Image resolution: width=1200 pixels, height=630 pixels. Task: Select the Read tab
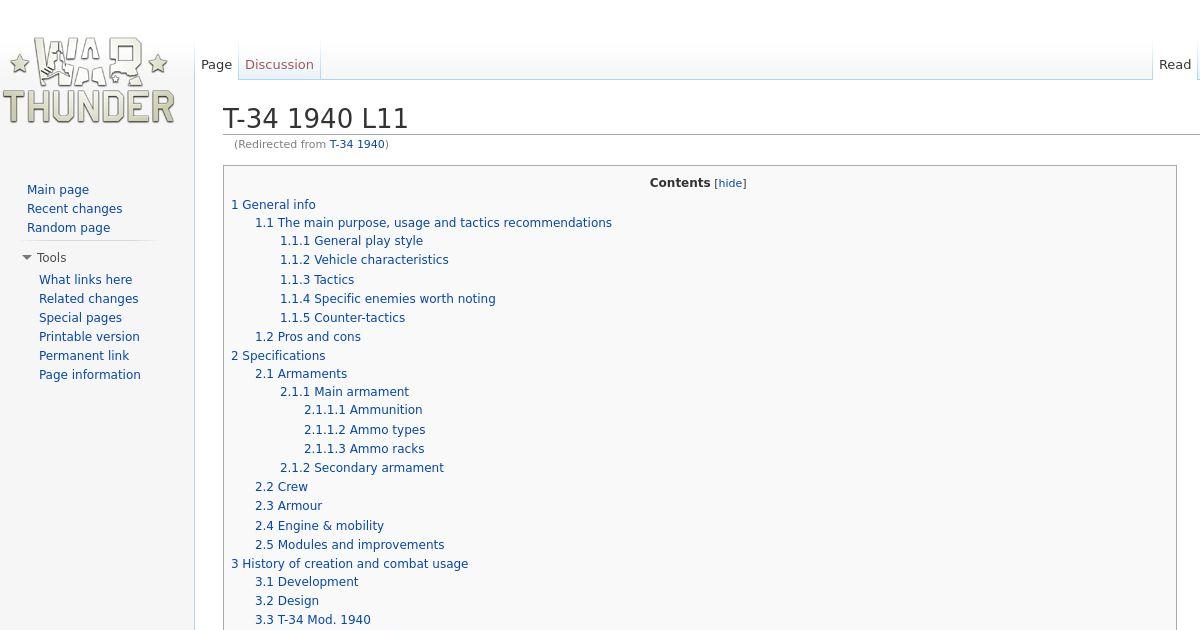coord(1175,64)
